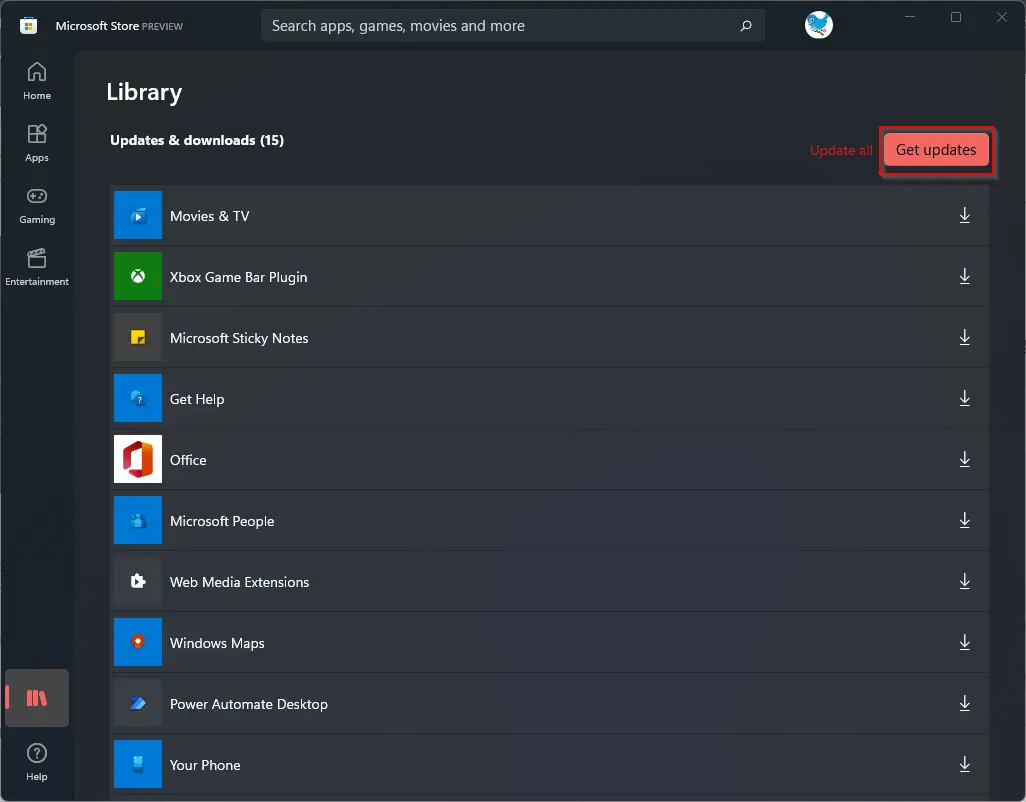This screenshot has width=1026, height=802.
Task: Select the Windows Maps name text
Action: pyautogui.click(x=217, y=643)
